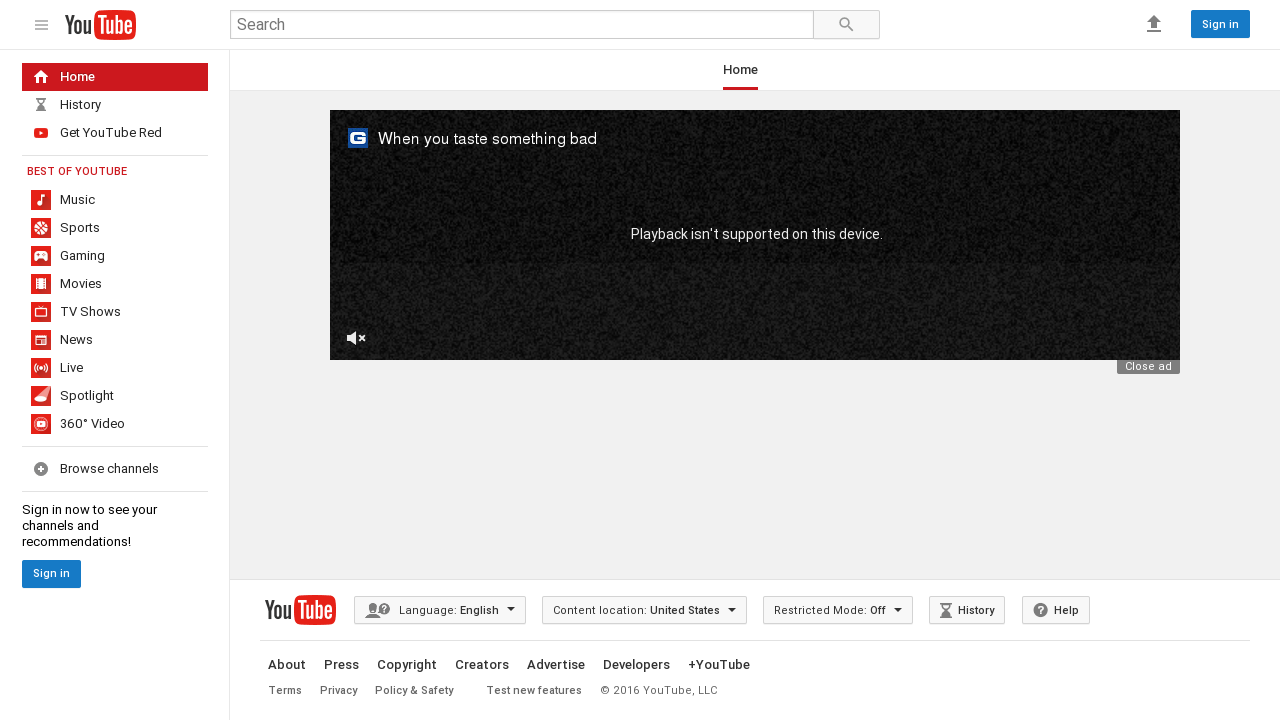Viewport: 1280px width, 720px height.
Task: Click Test new features link
Action: (534, 691)
